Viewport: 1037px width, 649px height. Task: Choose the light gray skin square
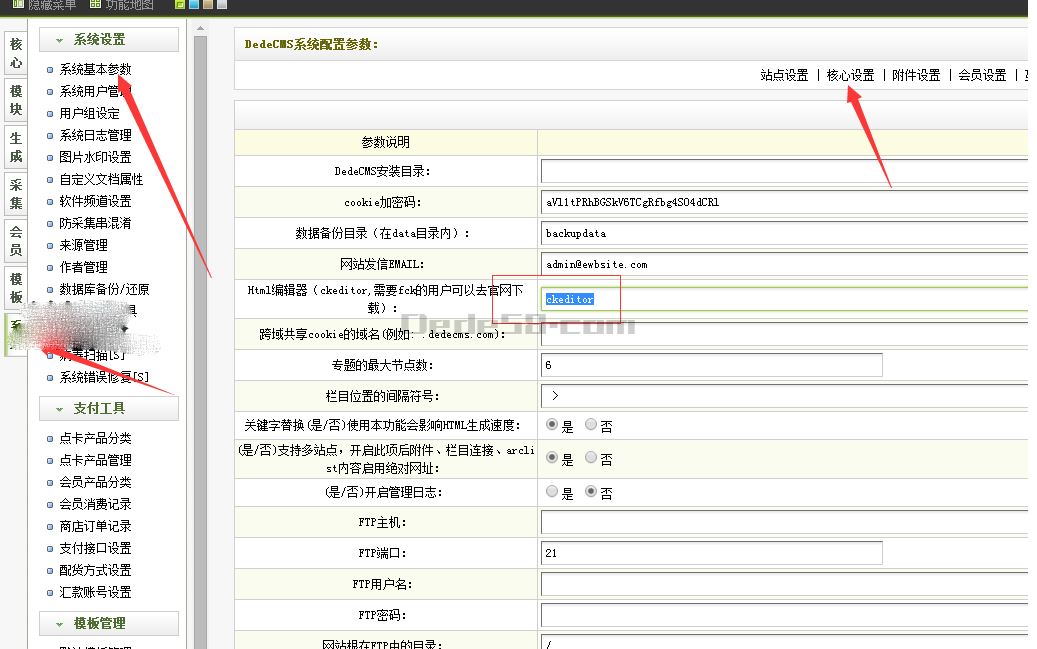click(221, 4)
